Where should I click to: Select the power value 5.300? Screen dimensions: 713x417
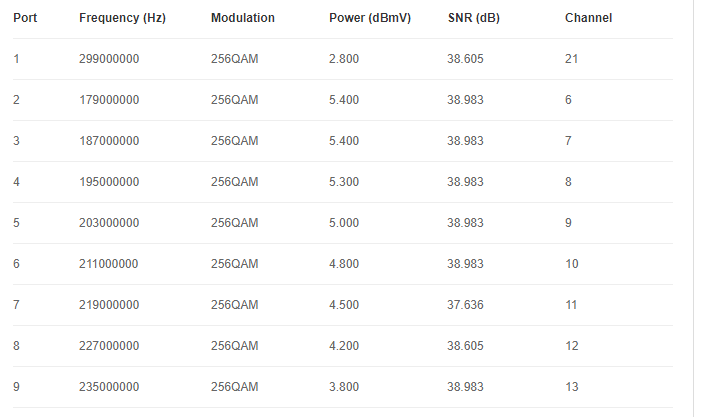coord(344,182)
